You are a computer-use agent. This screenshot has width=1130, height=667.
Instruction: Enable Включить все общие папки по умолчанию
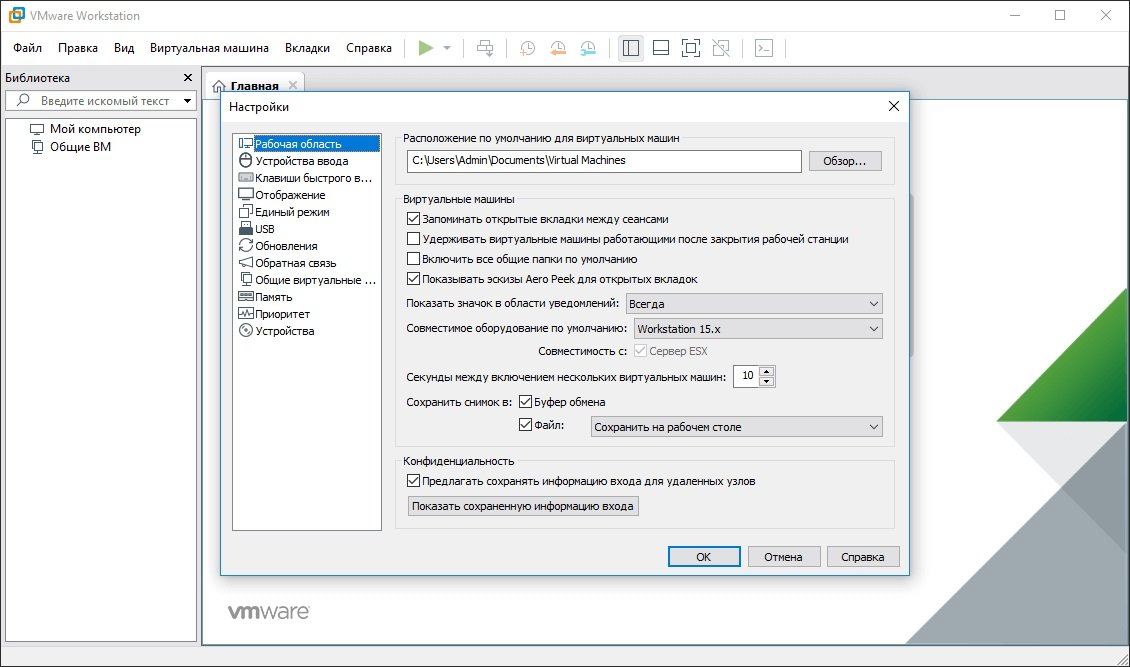(x=414, y=259)
